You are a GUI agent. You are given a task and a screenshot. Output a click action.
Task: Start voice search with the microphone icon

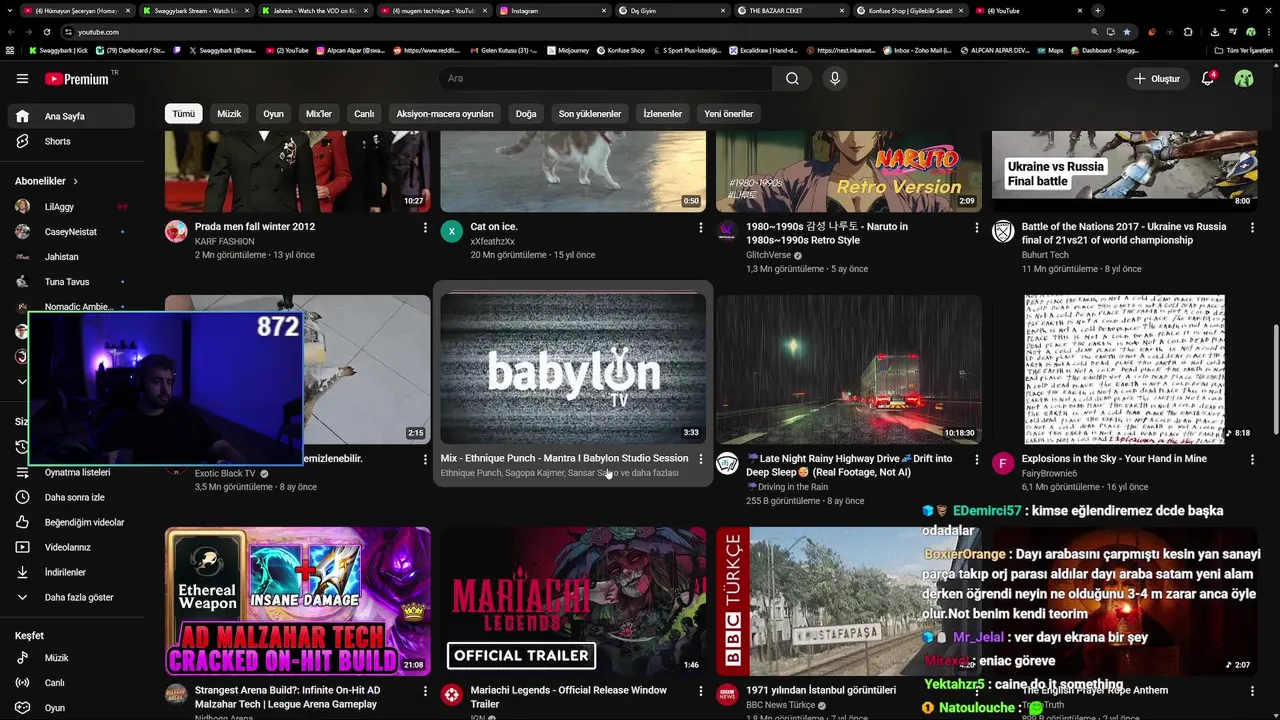click(834, 78)
